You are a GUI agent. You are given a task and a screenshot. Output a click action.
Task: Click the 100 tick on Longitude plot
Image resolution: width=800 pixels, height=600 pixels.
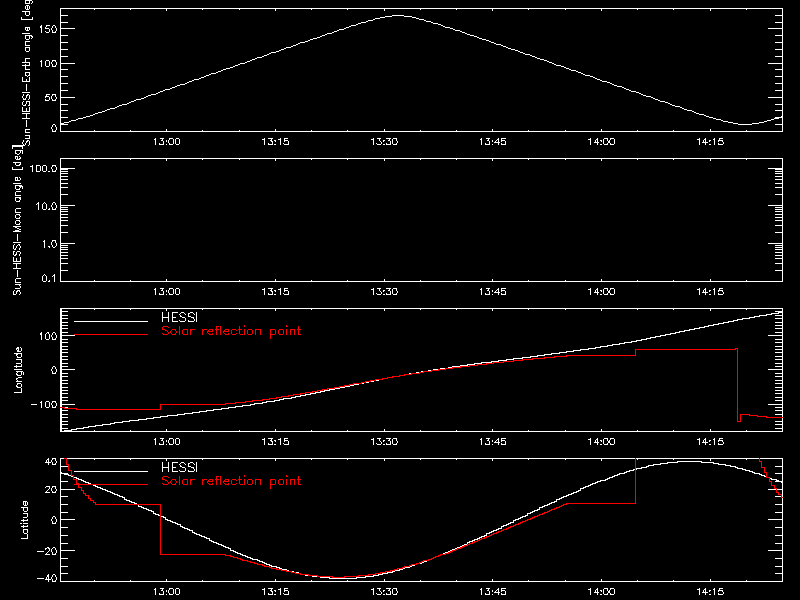48,336
